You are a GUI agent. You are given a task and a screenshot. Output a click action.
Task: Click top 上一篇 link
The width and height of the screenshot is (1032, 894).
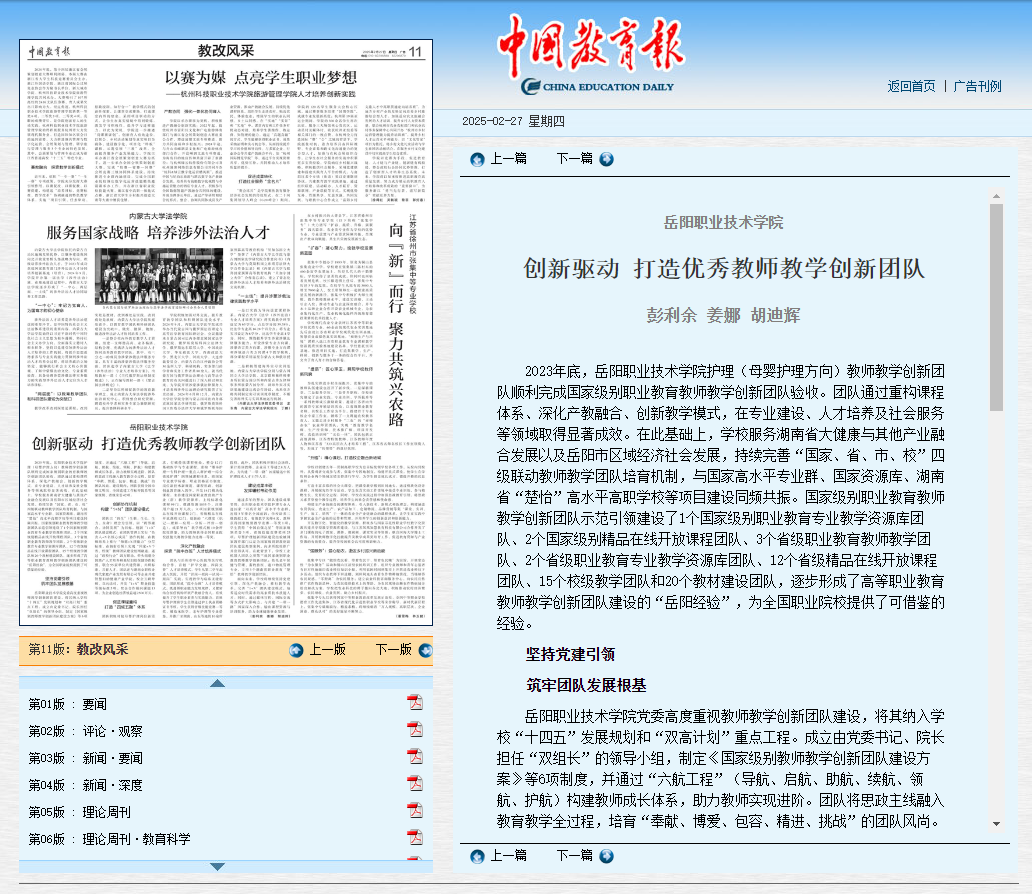click(508, 159)
